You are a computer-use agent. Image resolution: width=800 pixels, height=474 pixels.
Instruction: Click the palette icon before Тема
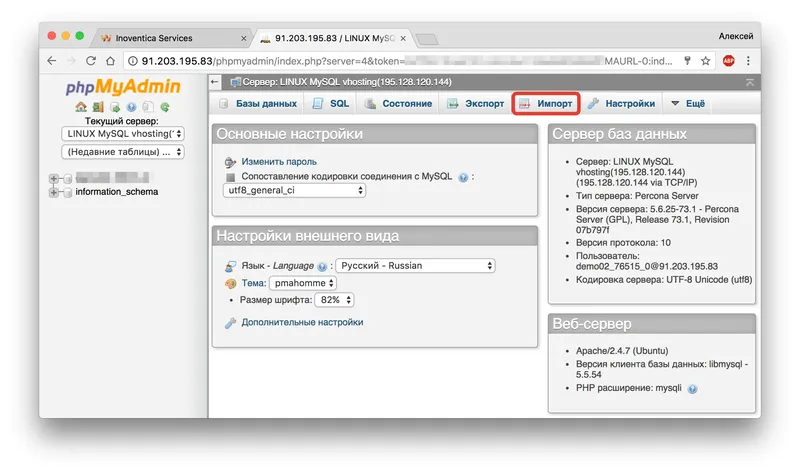(231, 283)
